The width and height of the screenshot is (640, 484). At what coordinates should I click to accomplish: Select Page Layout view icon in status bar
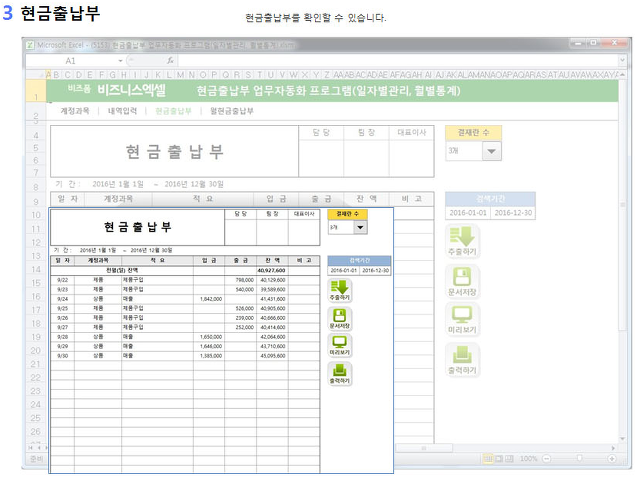tap(499, 459)
